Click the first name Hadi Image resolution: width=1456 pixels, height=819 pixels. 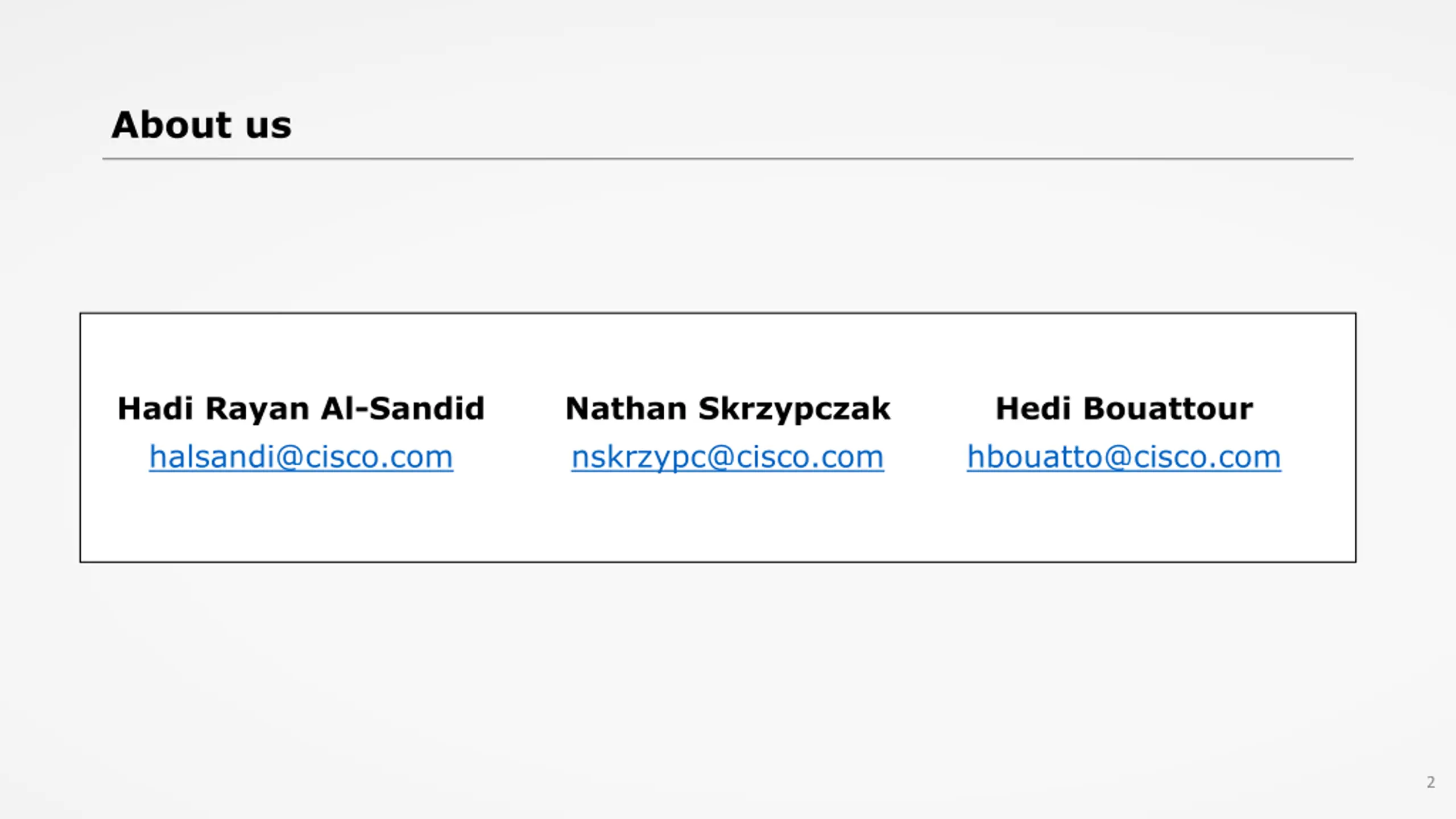(x=155, y=409)
